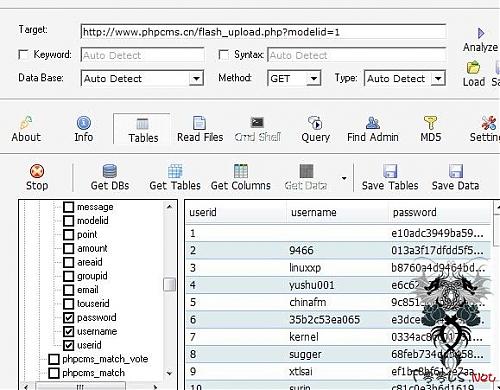Open the Read Files tool
This screenshot has height=390, width=500.
[200, 123]
